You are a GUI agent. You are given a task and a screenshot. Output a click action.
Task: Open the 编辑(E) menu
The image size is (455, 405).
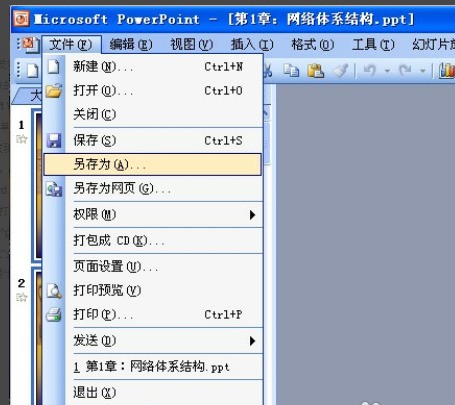pyautogui.click(x=131, y=44)
